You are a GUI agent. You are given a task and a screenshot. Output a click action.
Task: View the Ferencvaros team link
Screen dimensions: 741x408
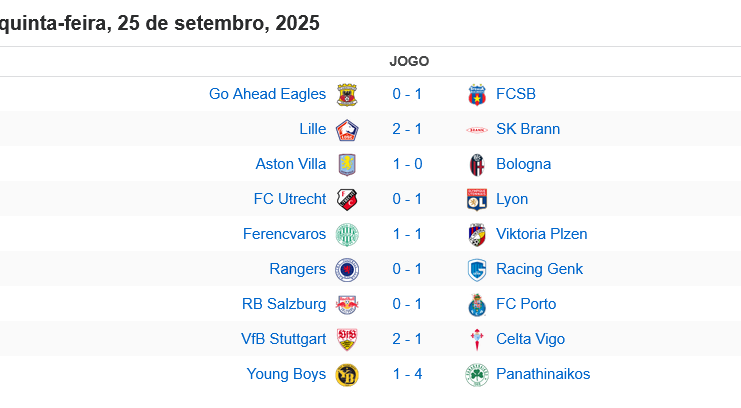(284, 234)
